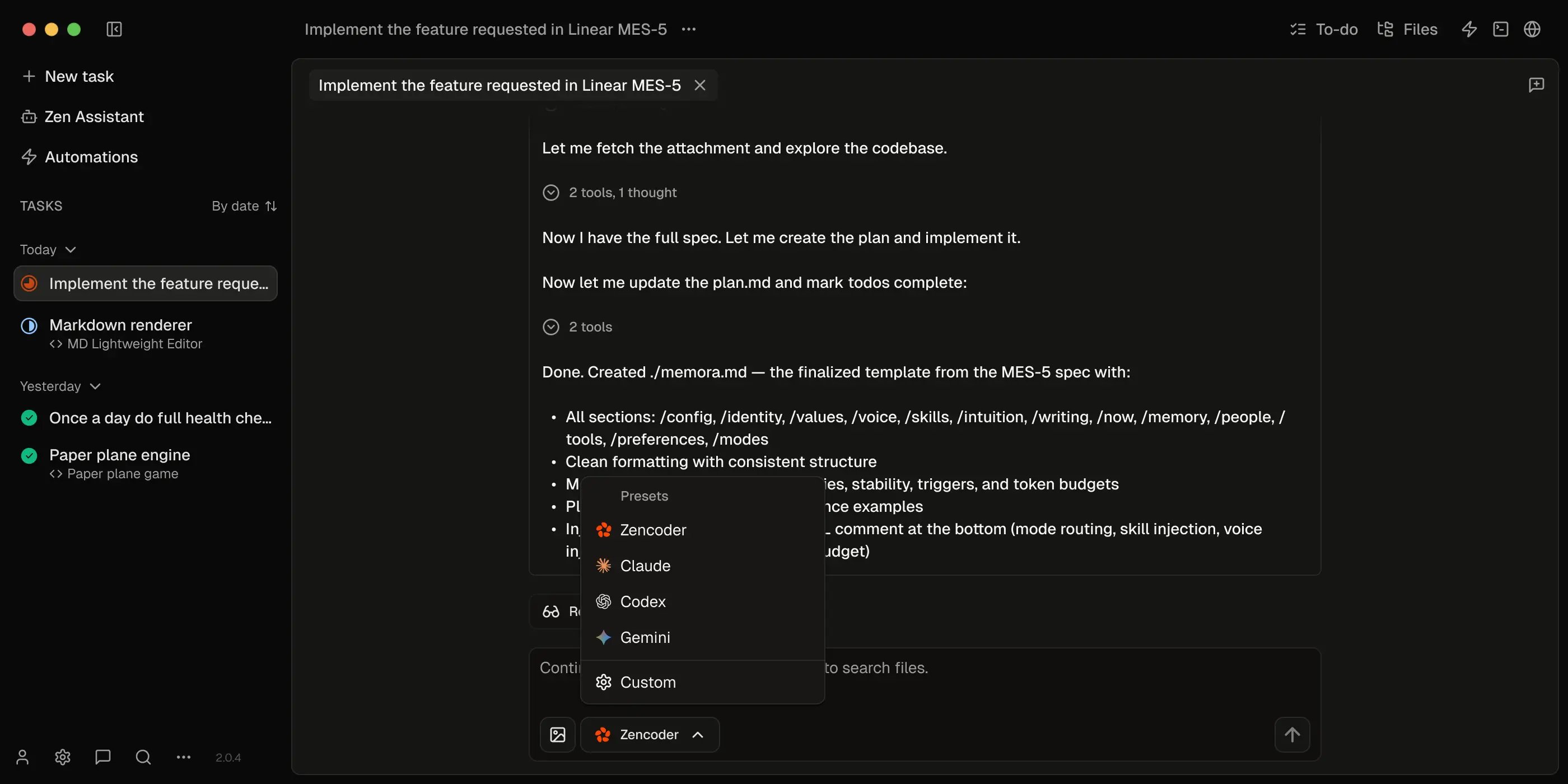Collapse the Today task group
The height and width of the screenshot is (784, 1568).
tap(71, 249)
